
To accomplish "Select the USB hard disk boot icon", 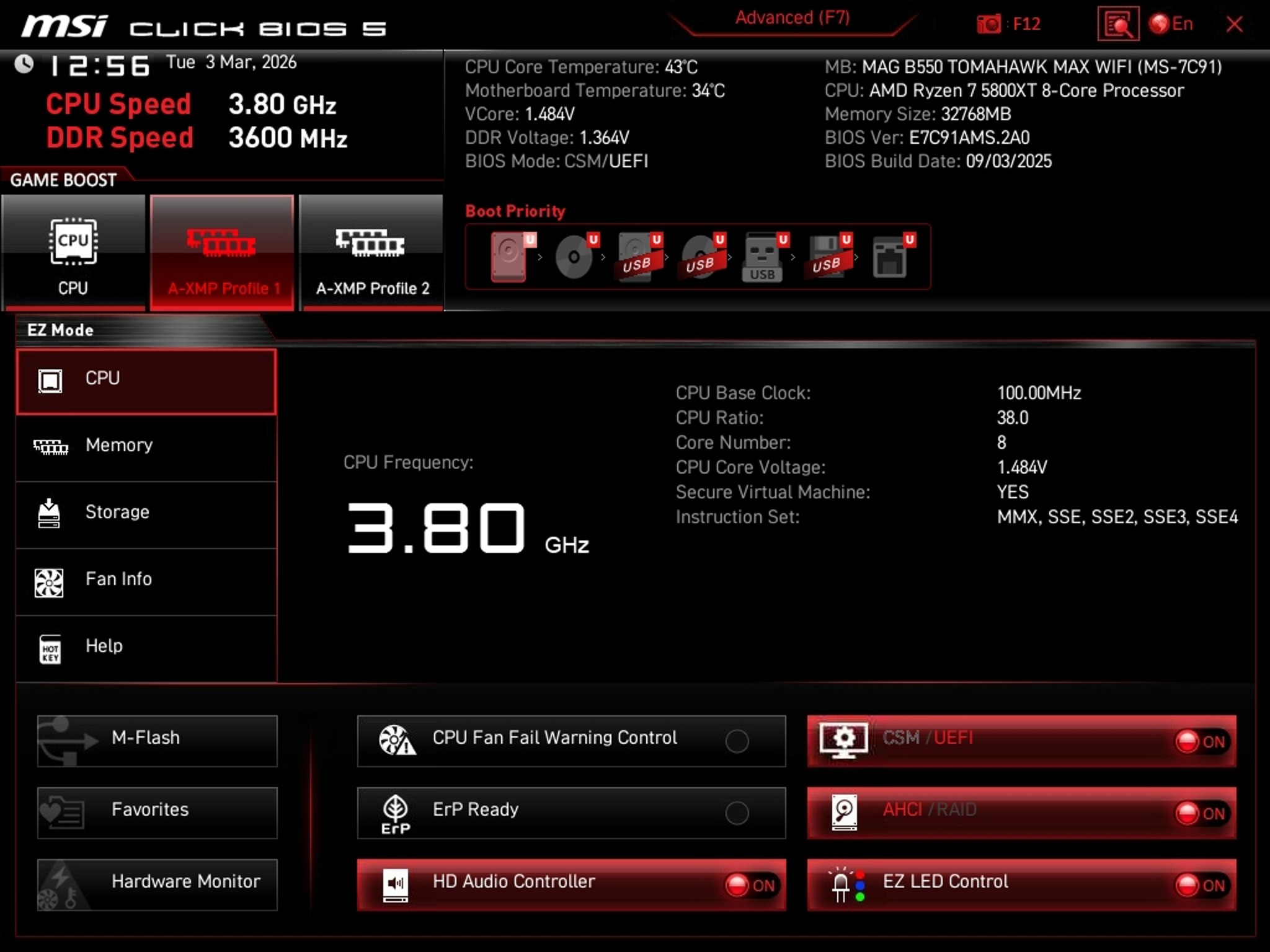I will 640,257.
